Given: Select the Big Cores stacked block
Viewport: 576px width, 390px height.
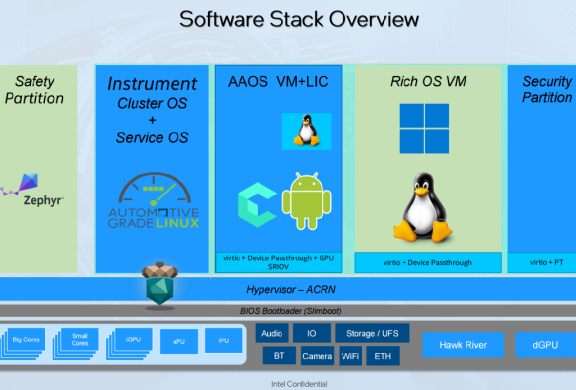Looking at the screenshot, I should [22, 343].
